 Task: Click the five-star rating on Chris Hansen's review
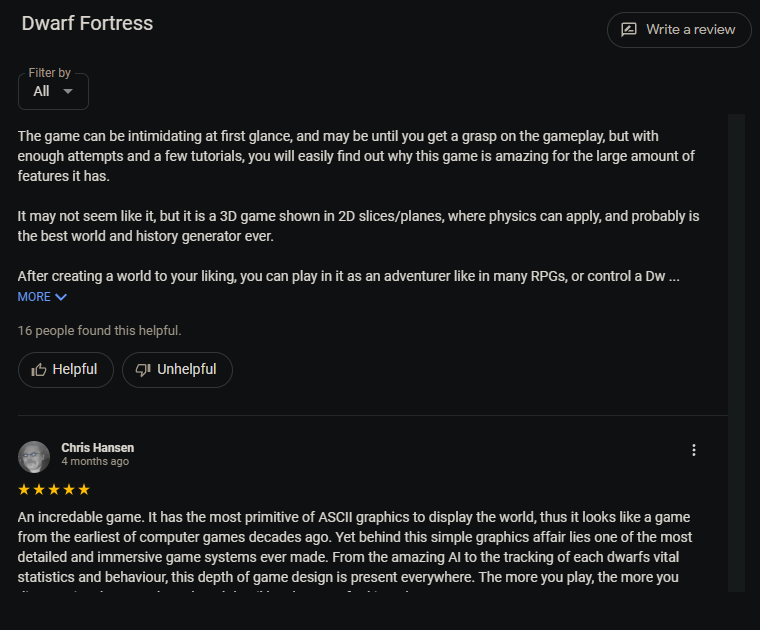pyautogui.click(x=54, y=489)
